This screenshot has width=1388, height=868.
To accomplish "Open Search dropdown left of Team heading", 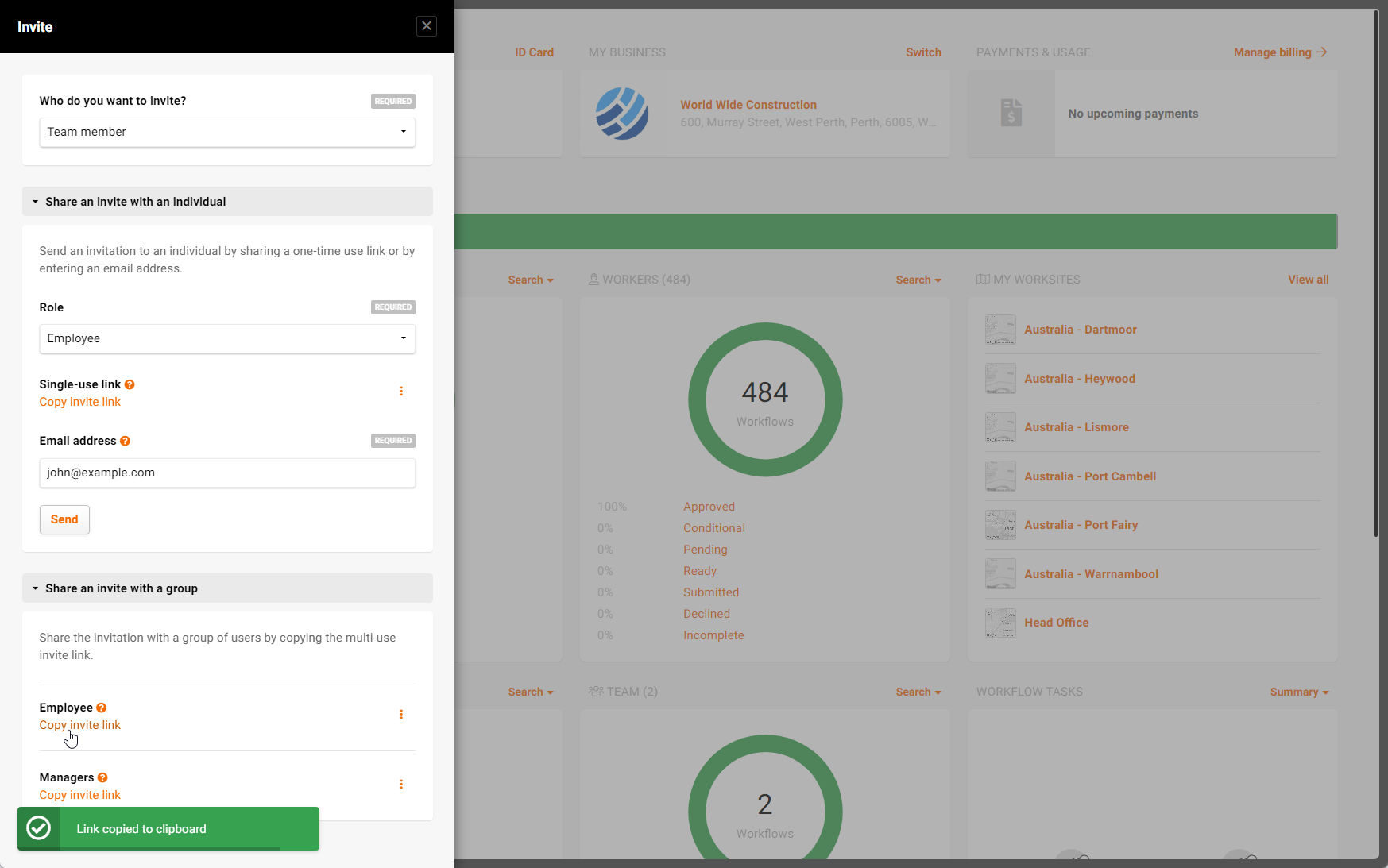I will (531, 692).
